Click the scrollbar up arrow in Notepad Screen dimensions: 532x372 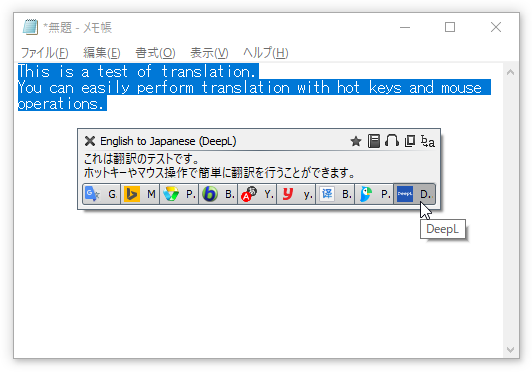[x=510, y=72]
